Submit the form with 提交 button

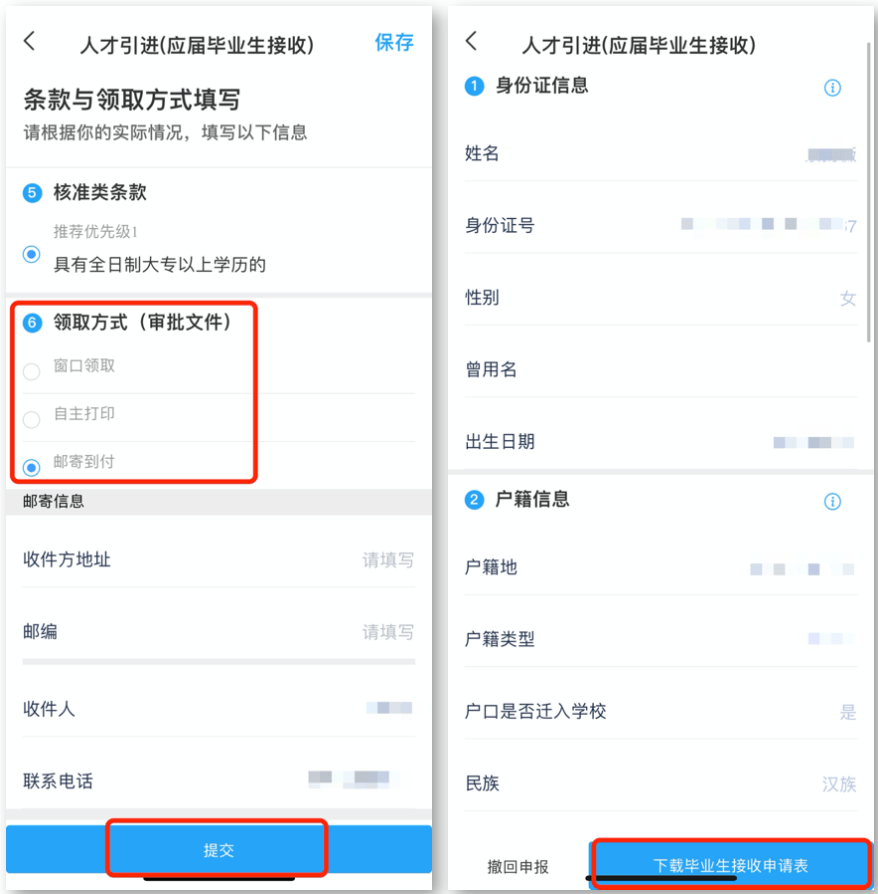click(x=218, y=850)
